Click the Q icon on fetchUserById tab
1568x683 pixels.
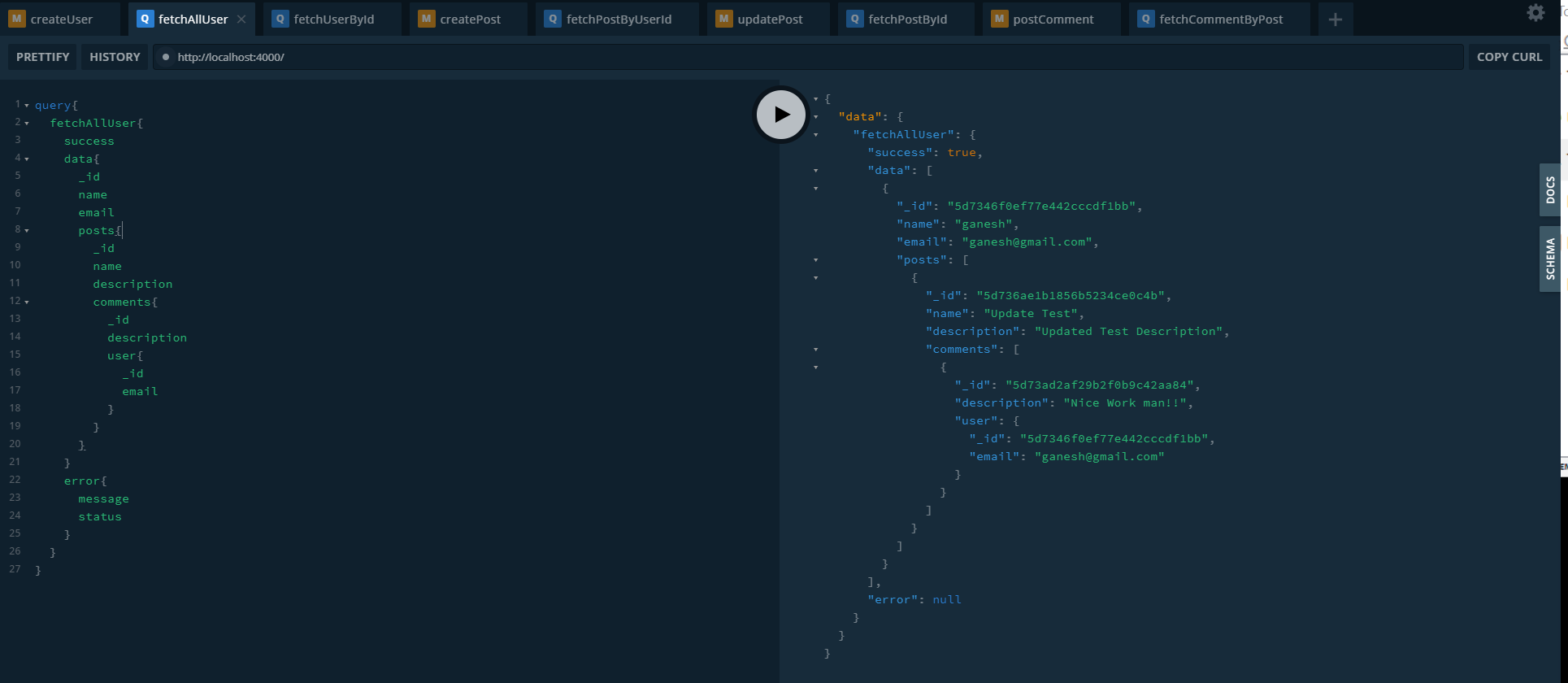click(x=280, y=20)
